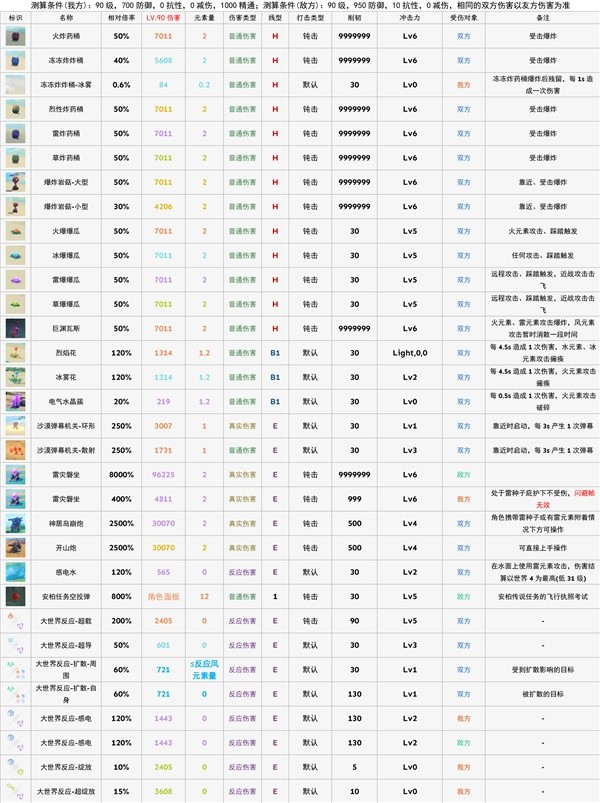Select the 雷灾磐坐 thumbnail in 8000% row
Viewport: 600px width, 803px height.
15,475
